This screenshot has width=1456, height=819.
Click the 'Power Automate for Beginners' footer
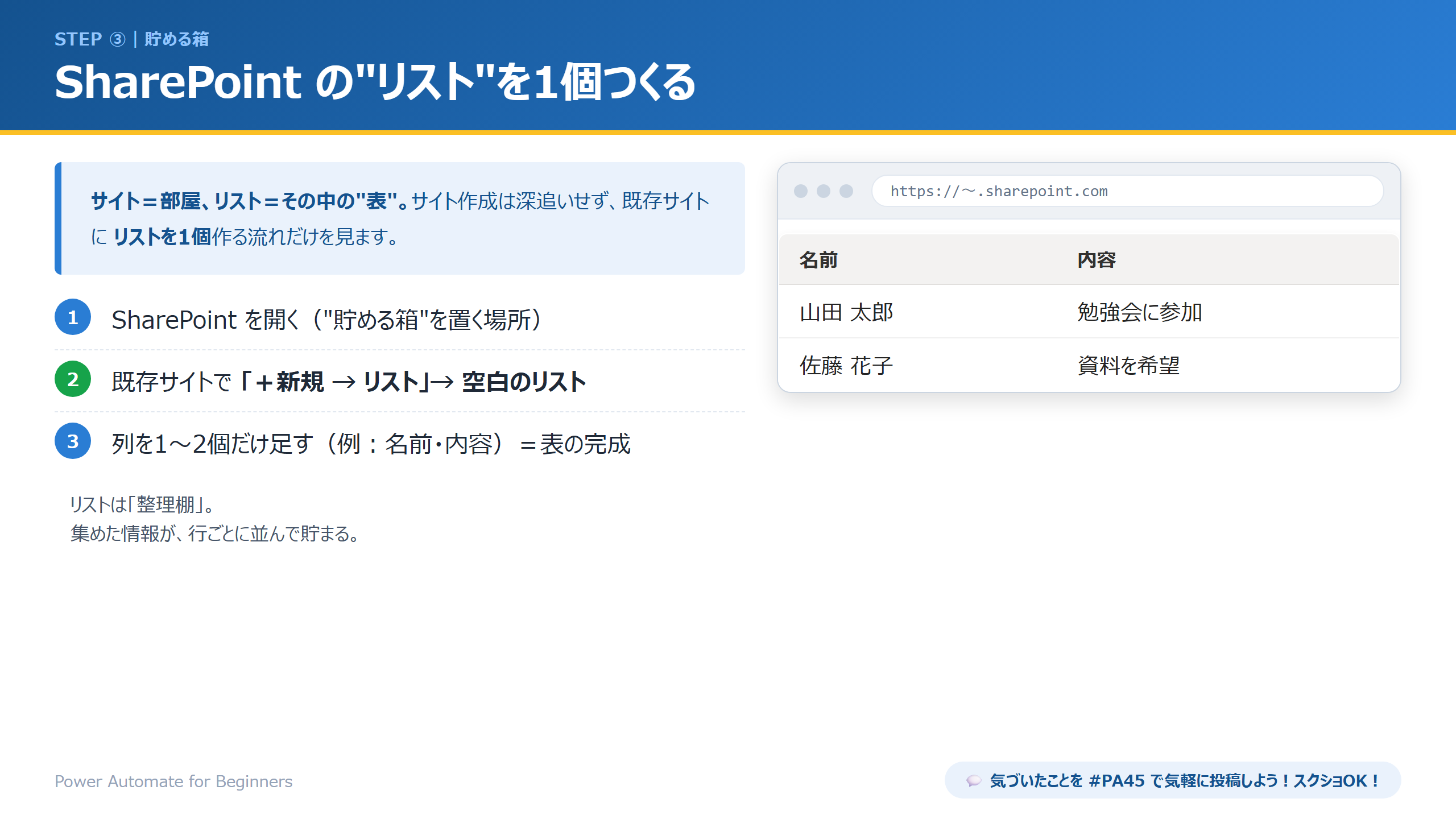tap(173, 781)
